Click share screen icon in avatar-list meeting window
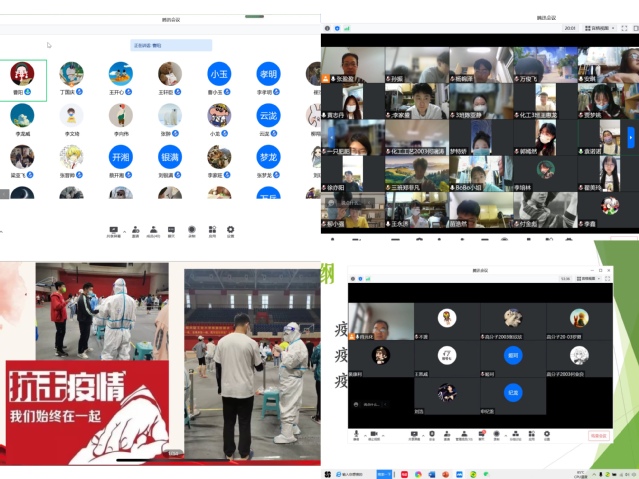Image resolution: width=639 pixels, height=479 pixels. pos(112,230)
